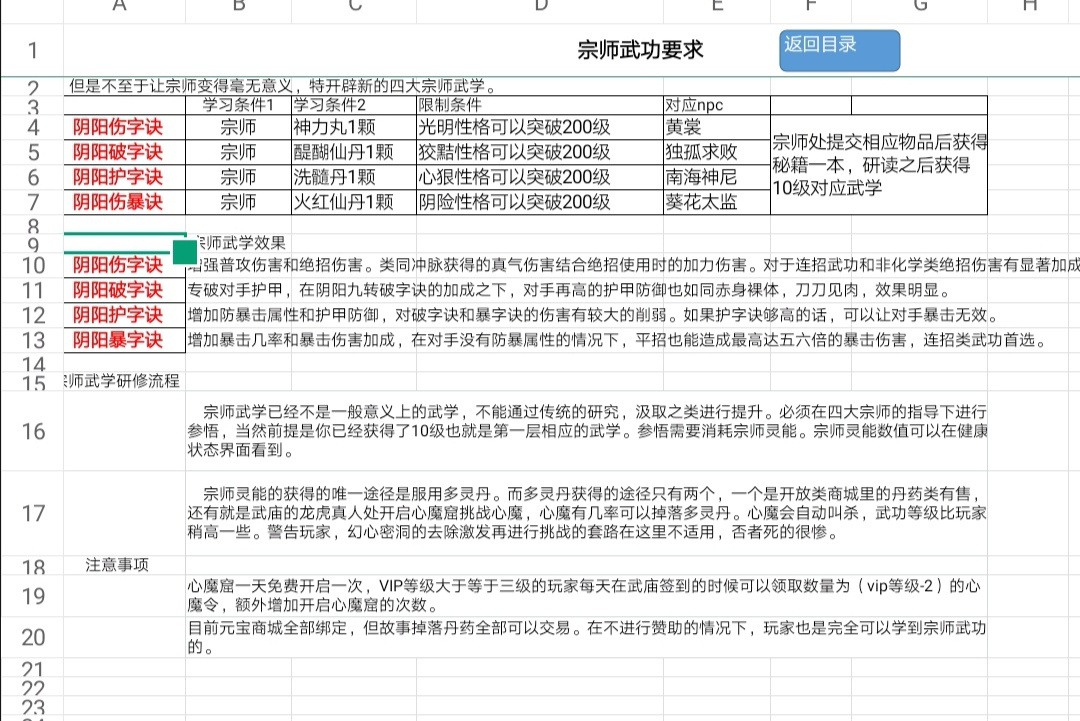This screenshot has width=1080, height=721.
Task: Click the 学习条件2 header cell
Action: (354, 105)
